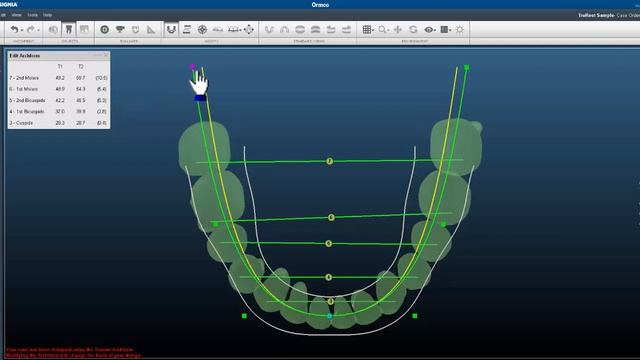This screenshot has width=640, height=360.
Task: Click the hourglass-shaped modify icon
Action: click(187, 29)
